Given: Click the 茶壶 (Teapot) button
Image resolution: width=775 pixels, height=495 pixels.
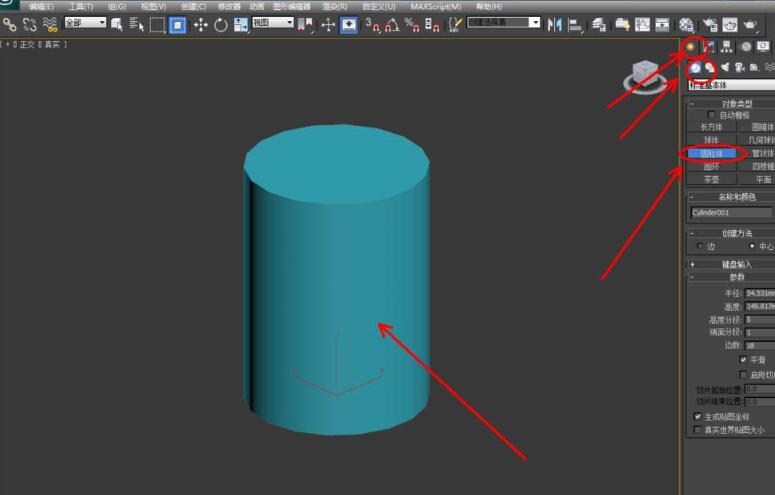Looking at the screenshot, I should click(711, 180).
